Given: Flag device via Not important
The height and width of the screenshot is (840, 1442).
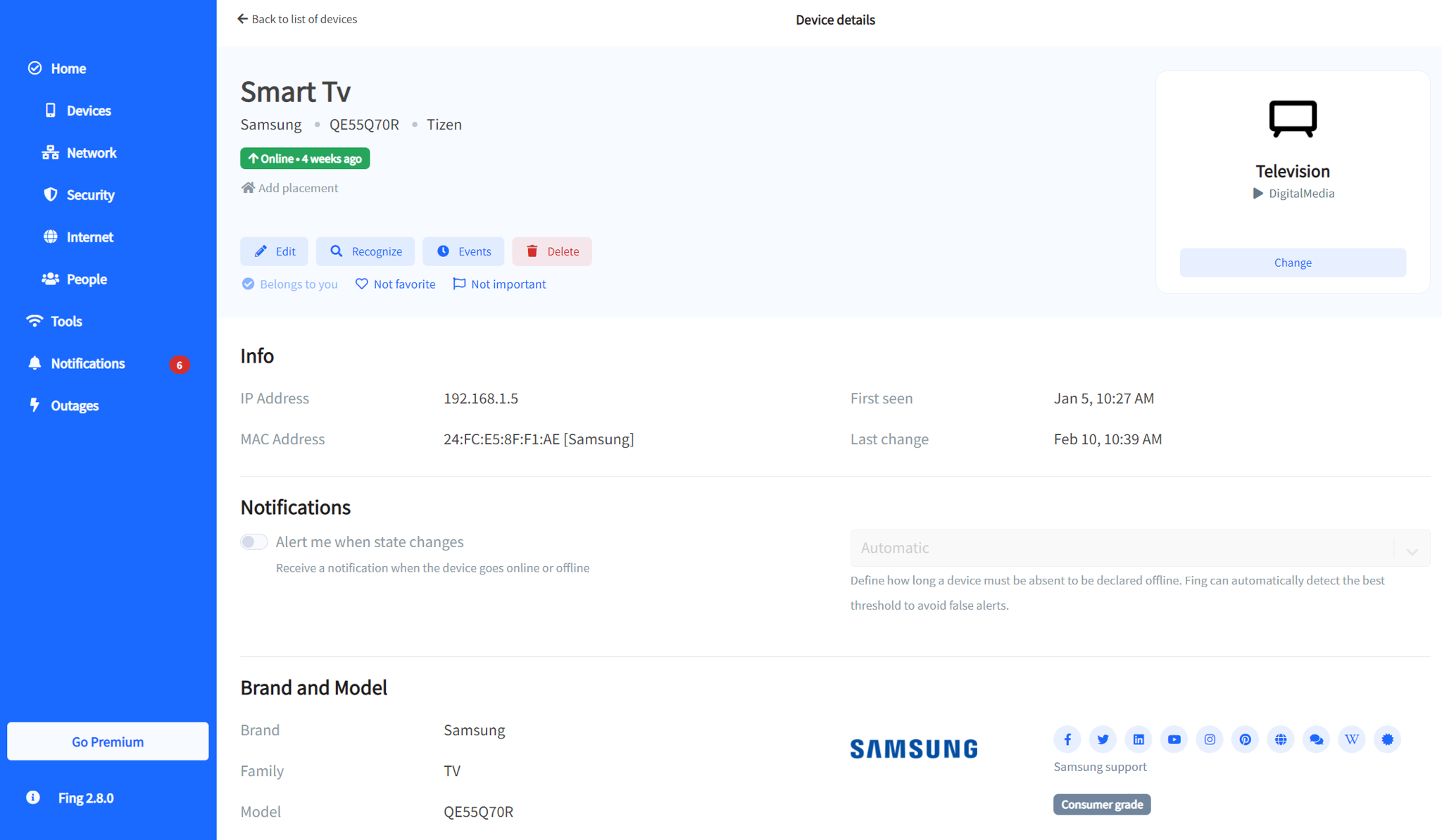Looking at the screenshot, I should pos(499,284).
